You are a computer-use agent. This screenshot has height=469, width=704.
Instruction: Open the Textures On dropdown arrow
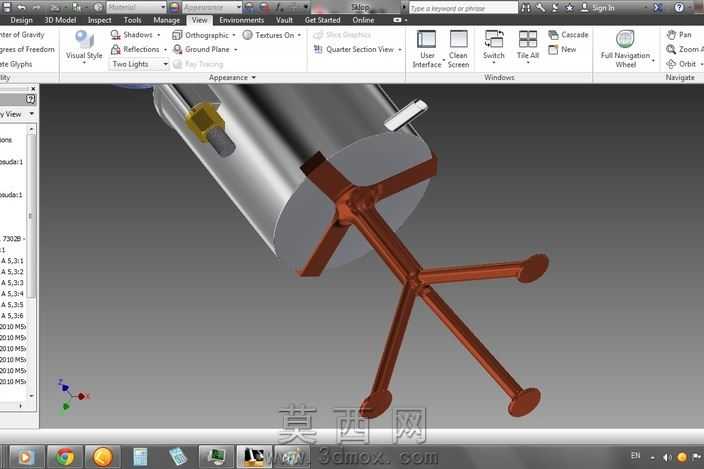pyautogui.click(x=299, y=35)
